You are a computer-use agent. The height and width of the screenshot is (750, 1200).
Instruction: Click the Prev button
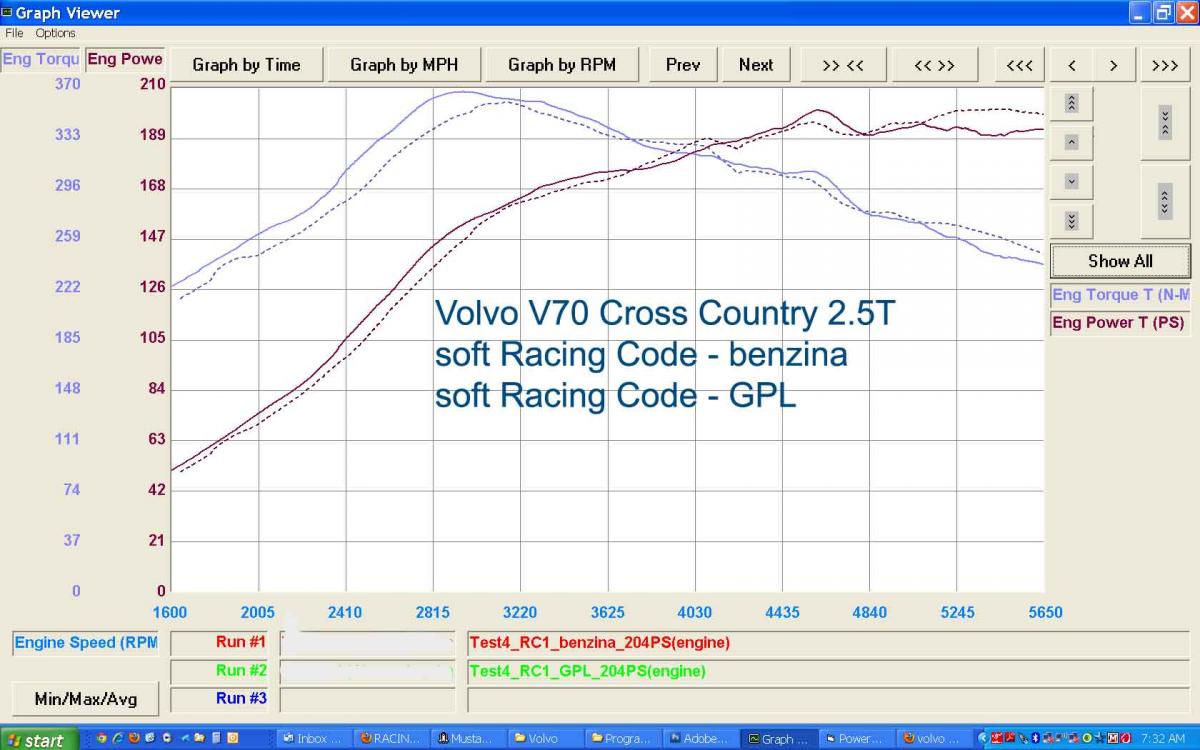[x=683, y=65]
